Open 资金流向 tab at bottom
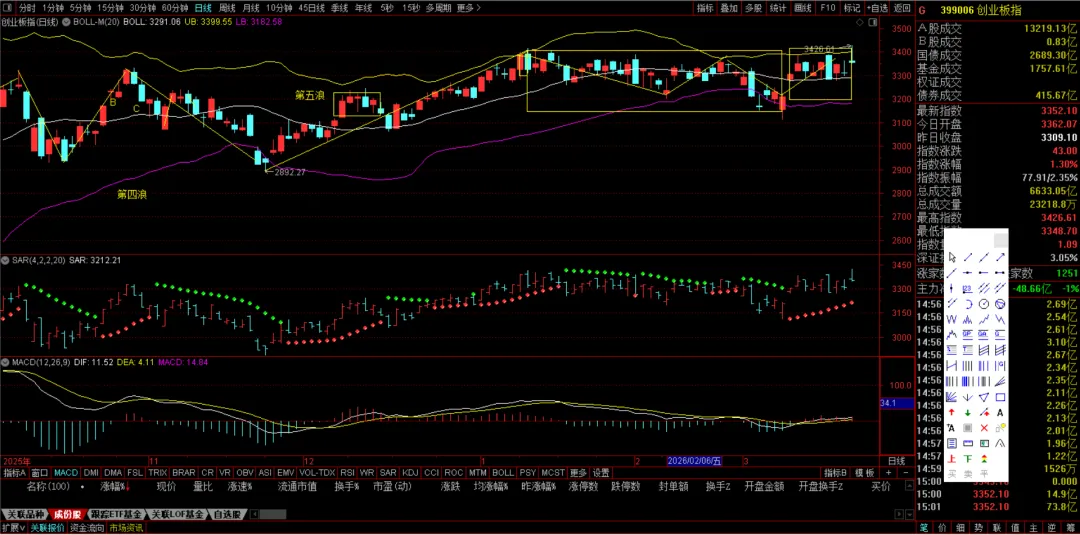This screenshot has width=1080, height=535. (x=88, y=528)
